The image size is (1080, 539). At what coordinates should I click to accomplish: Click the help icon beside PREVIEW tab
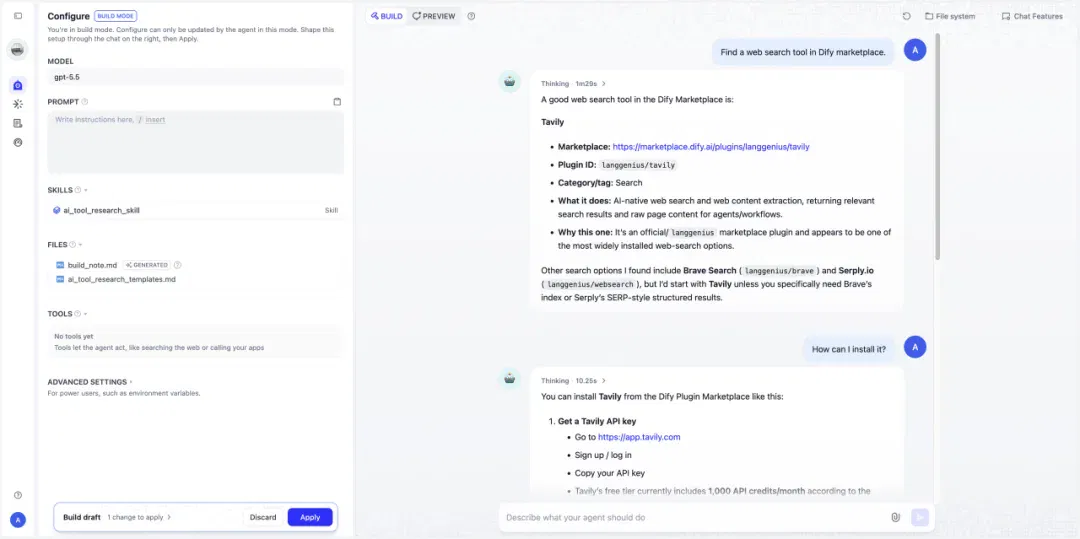(x=471, y=16)
